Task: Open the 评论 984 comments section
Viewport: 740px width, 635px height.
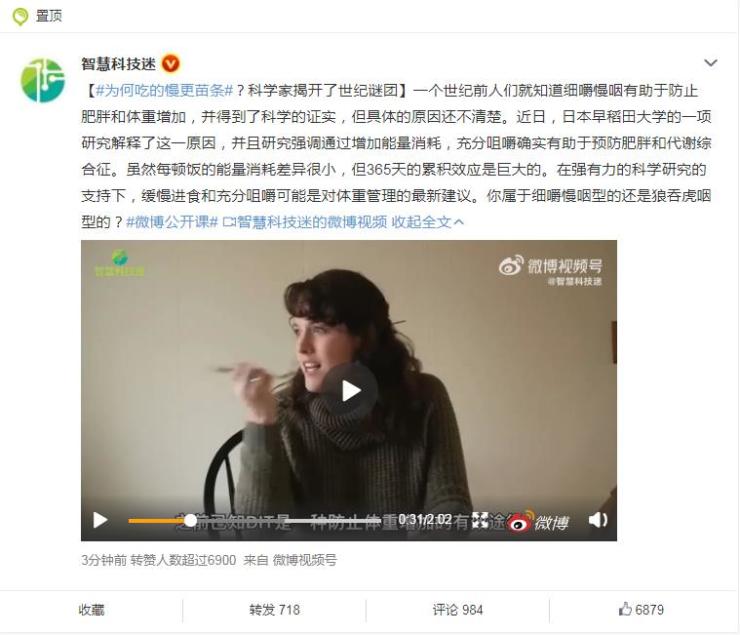Action: coord(458,610)
